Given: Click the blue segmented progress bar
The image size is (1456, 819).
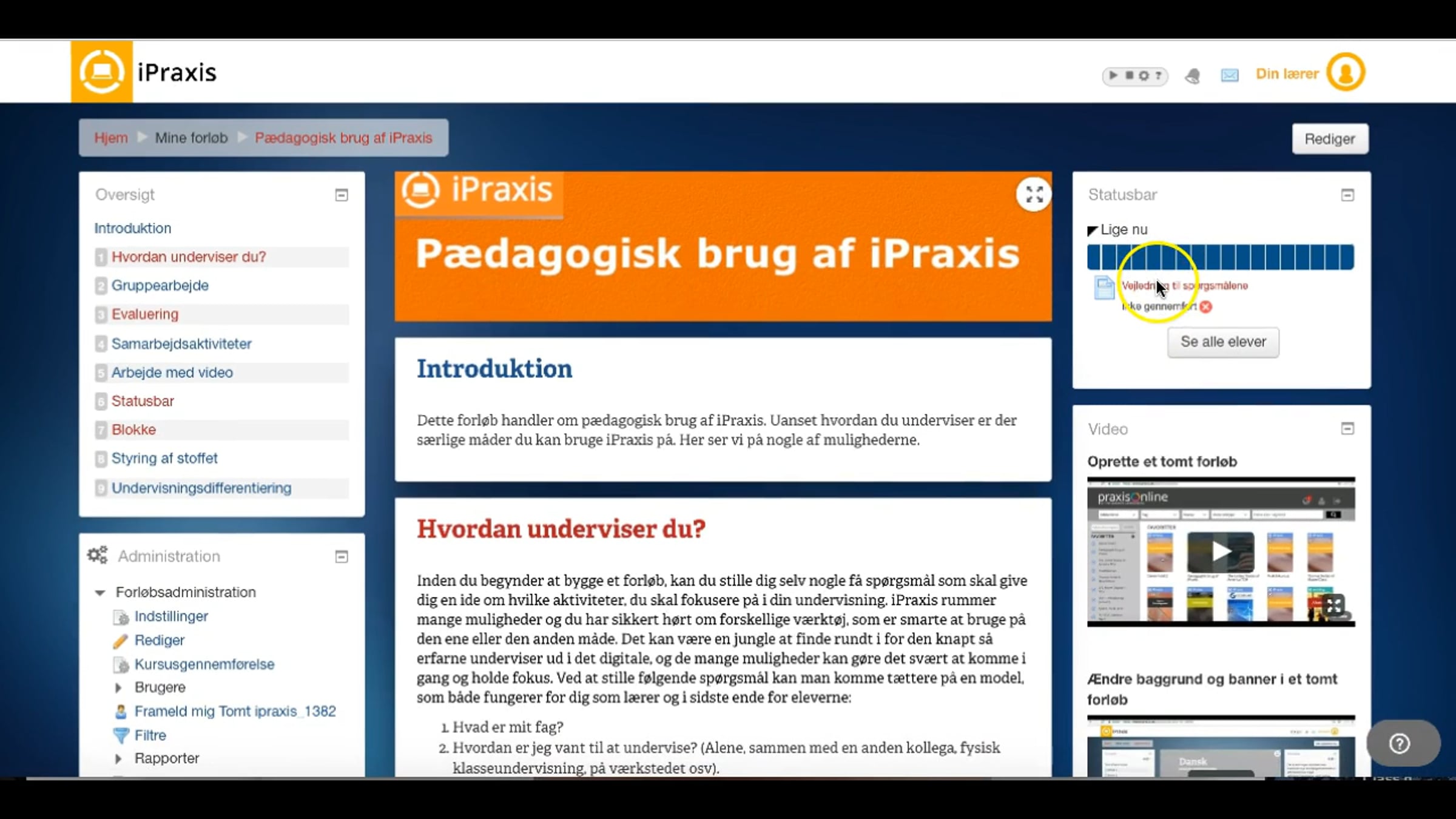Looking at the screenshot, I should [x=1221, y=257].
